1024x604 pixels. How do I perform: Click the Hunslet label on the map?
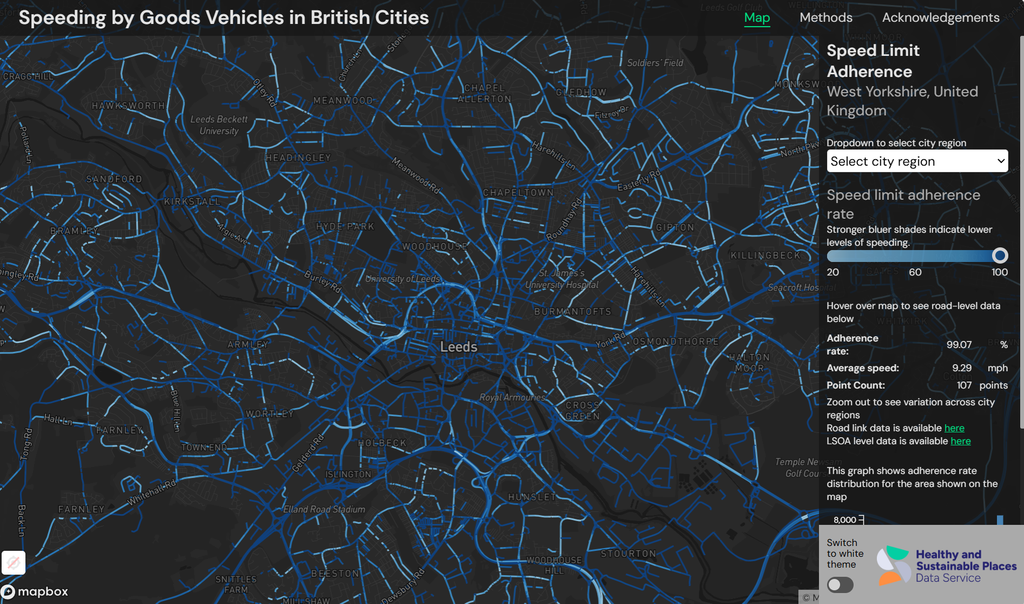[x=532, y=497]
